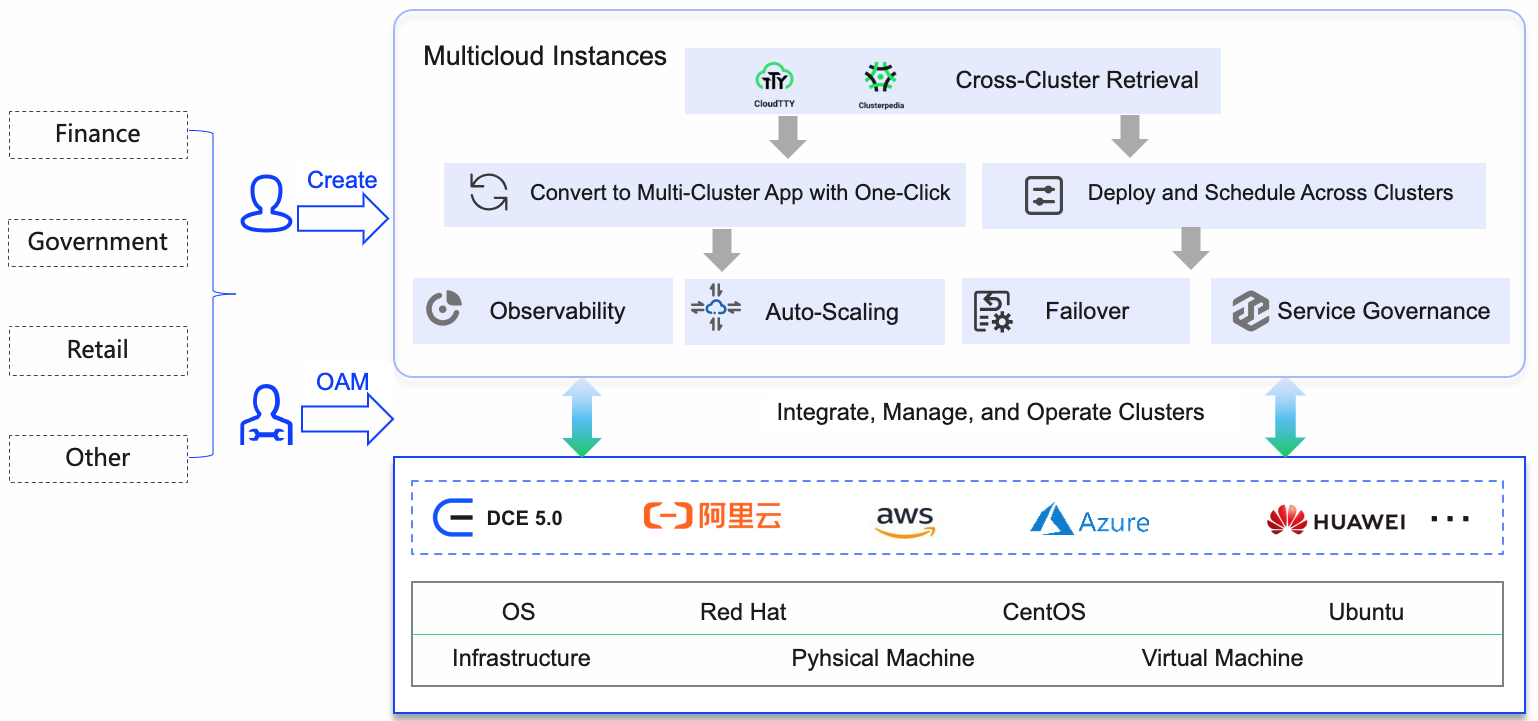Select the Retail industry item
The width and height of the screenshot is (1538, 721).
(x=98, y=350)
